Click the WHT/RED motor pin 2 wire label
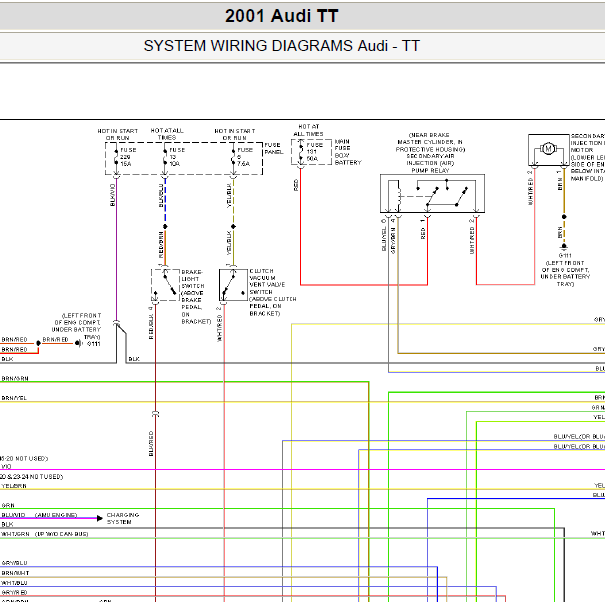 pos(531,191)
